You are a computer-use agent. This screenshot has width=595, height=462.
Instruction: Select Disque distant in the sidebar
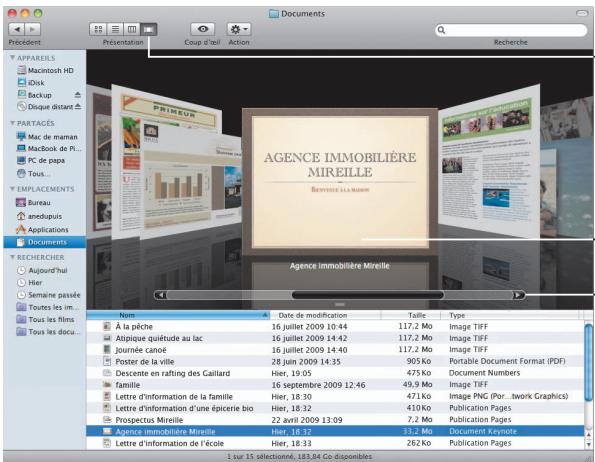45,107
